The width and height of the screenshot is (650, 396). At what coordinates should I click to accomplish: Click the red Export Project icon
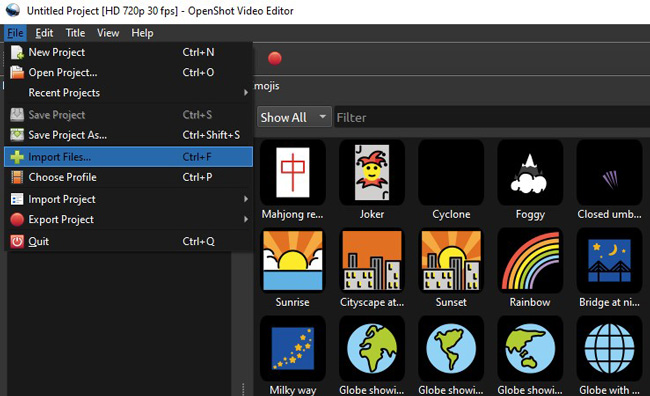coord(17,219)
